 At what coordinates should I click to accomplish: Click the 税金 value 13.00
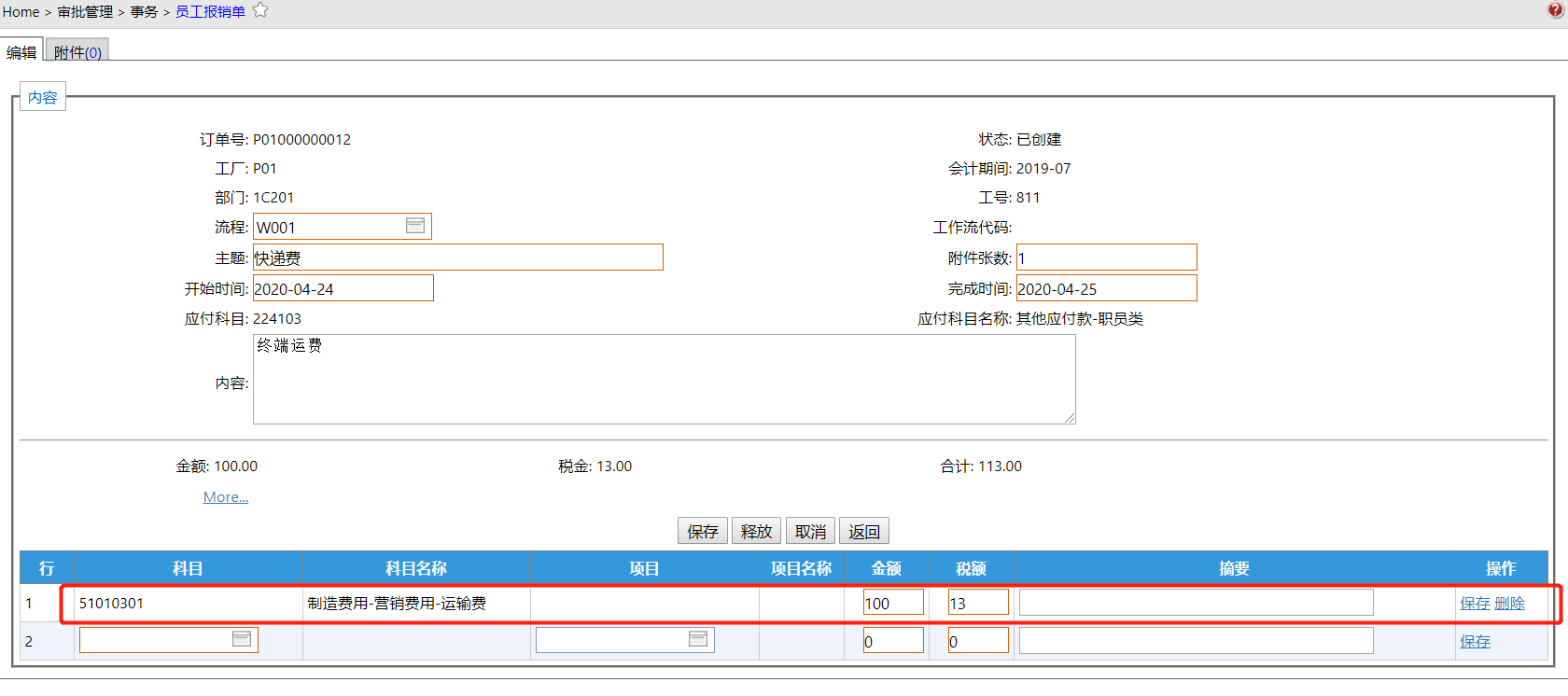(614, 466)
